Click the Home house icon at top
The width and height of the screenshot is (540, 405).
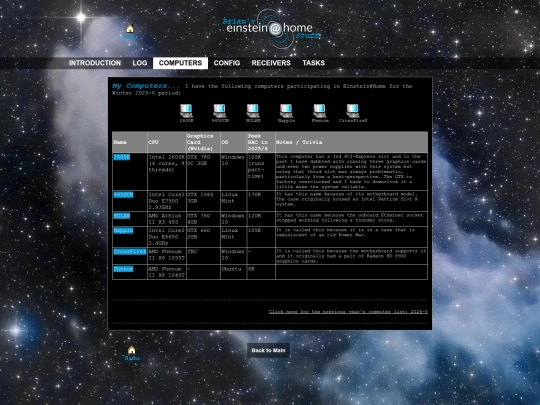[130, 29]
